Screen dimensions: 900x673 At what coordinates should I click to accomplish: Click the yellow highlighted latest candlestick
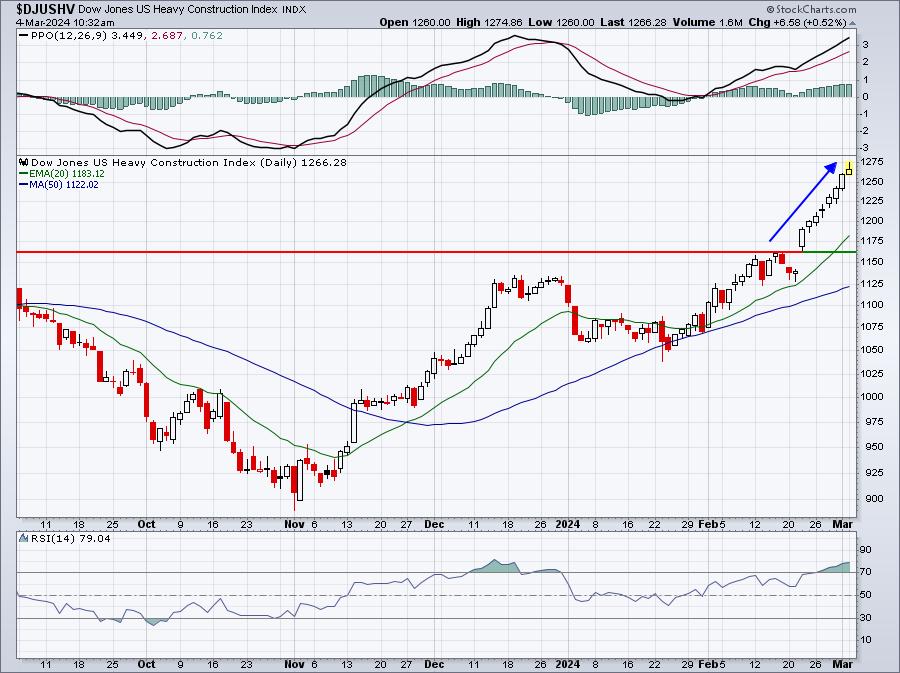point(848,168)
